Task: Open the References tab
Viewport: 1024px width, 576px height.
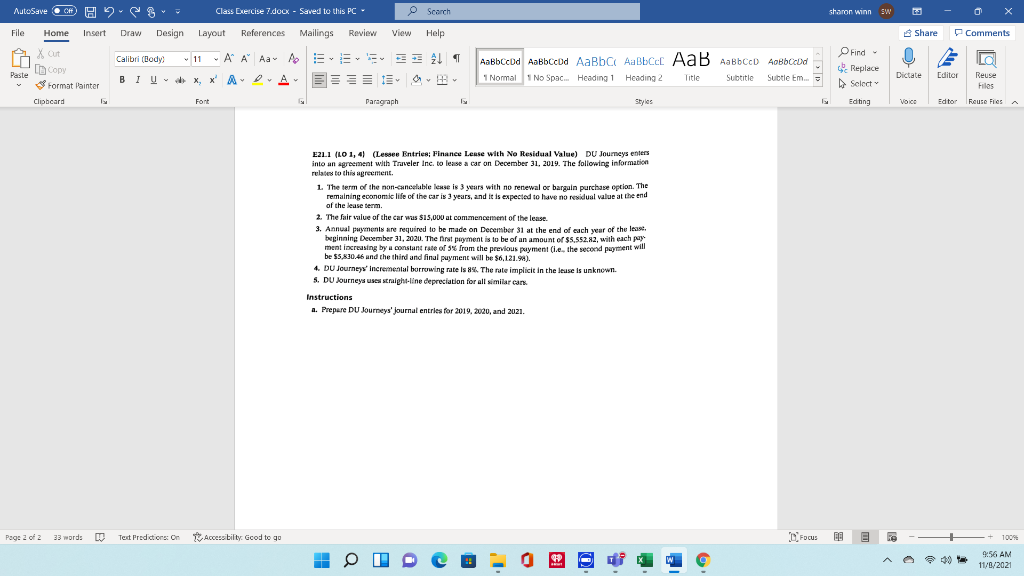Action: [x=262, y=32]
